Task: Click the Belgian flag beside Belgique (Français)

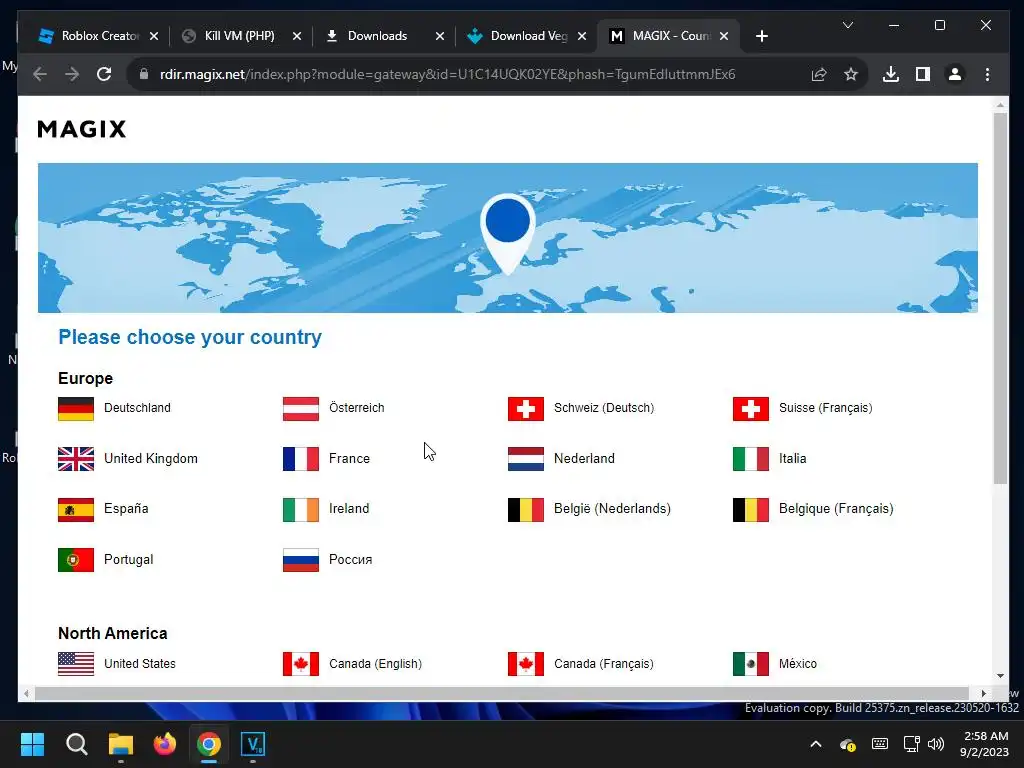Action: [x=750, y=510]
